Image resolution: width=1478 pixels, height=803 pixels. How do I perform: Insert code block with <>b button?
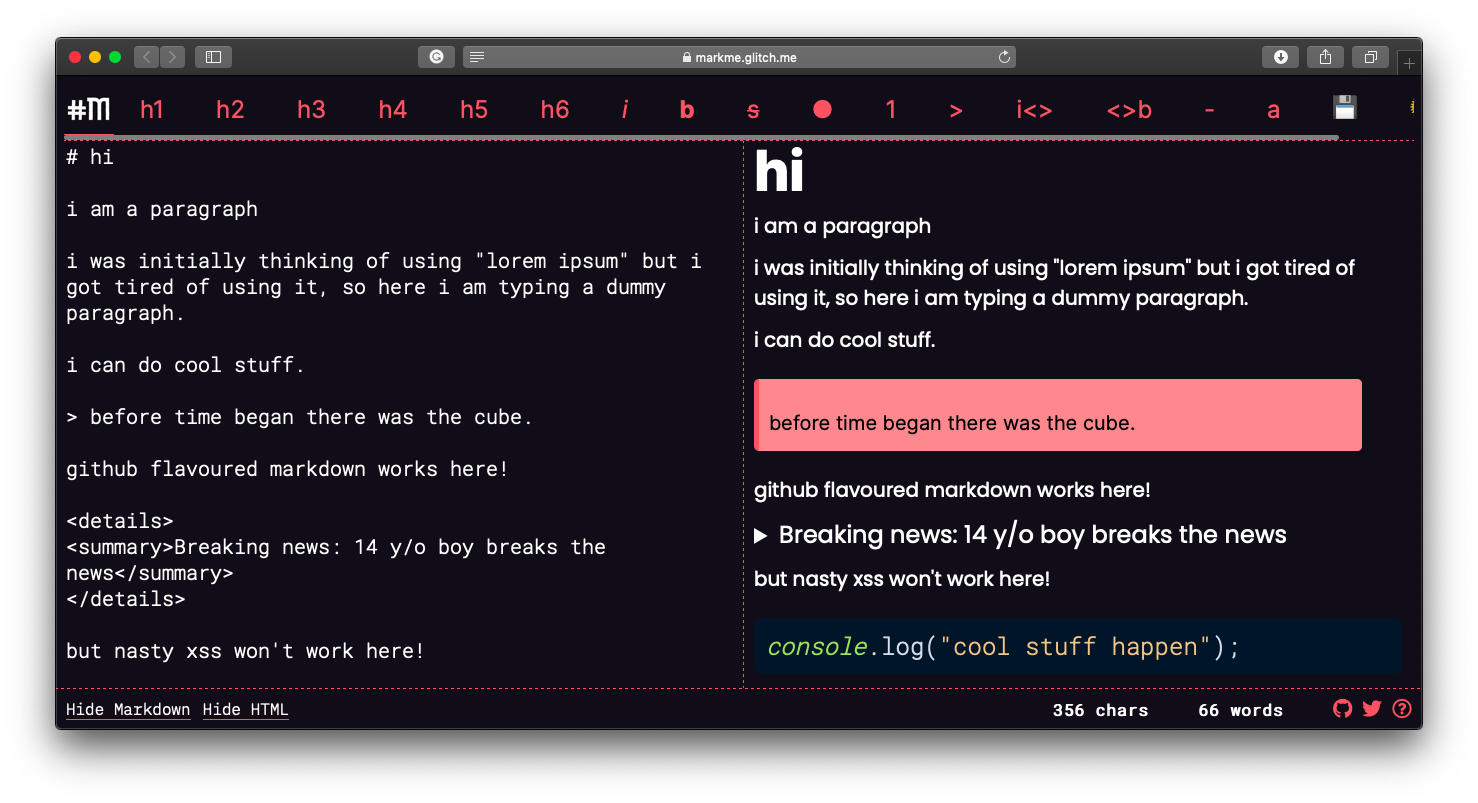coord(1129,109)
